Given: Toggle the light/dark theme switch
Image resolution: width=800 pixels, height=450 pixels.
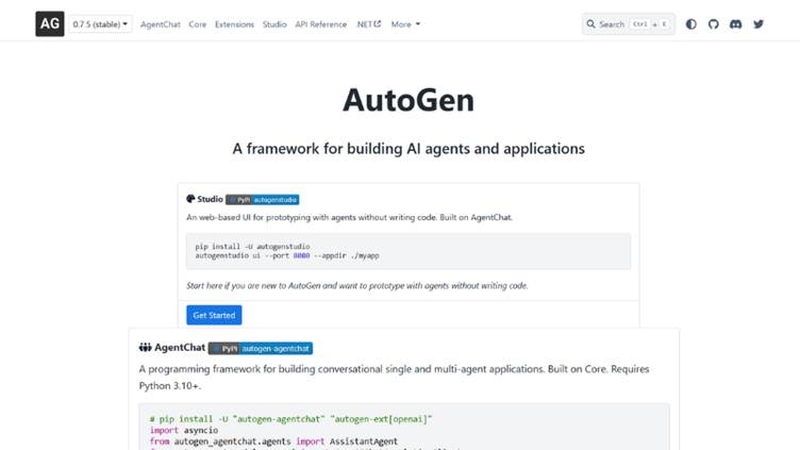Looking at the screenshot, I should click(691, 24).
